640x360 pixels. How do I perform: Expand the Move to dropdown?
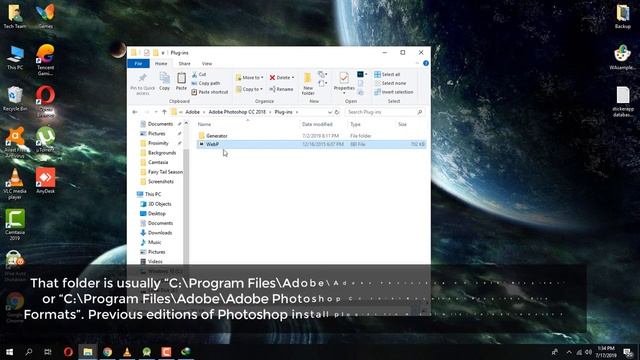[x=262, y=78]
